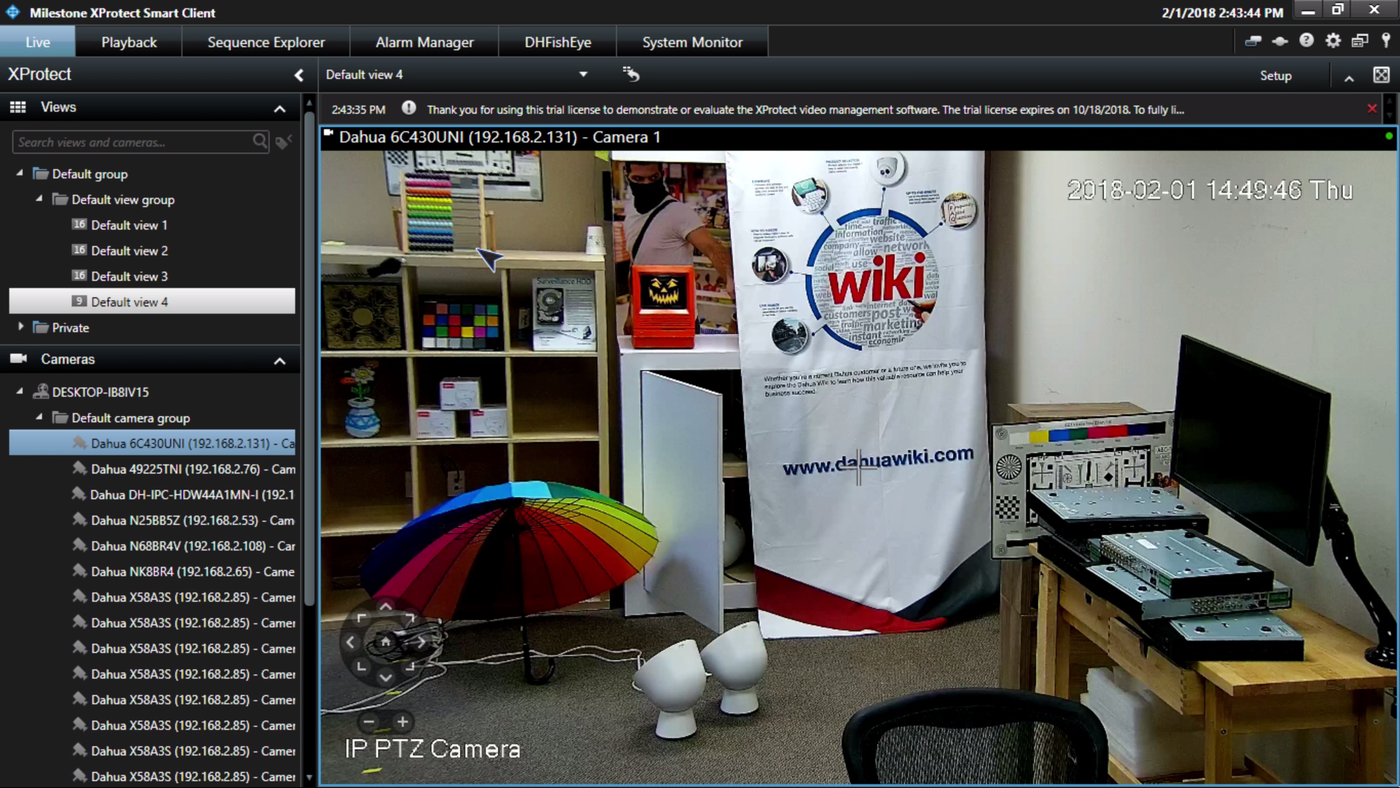The image size is (1400, 788).
Task: Open the Alarm Manager tab
Action: pos(424,42)
